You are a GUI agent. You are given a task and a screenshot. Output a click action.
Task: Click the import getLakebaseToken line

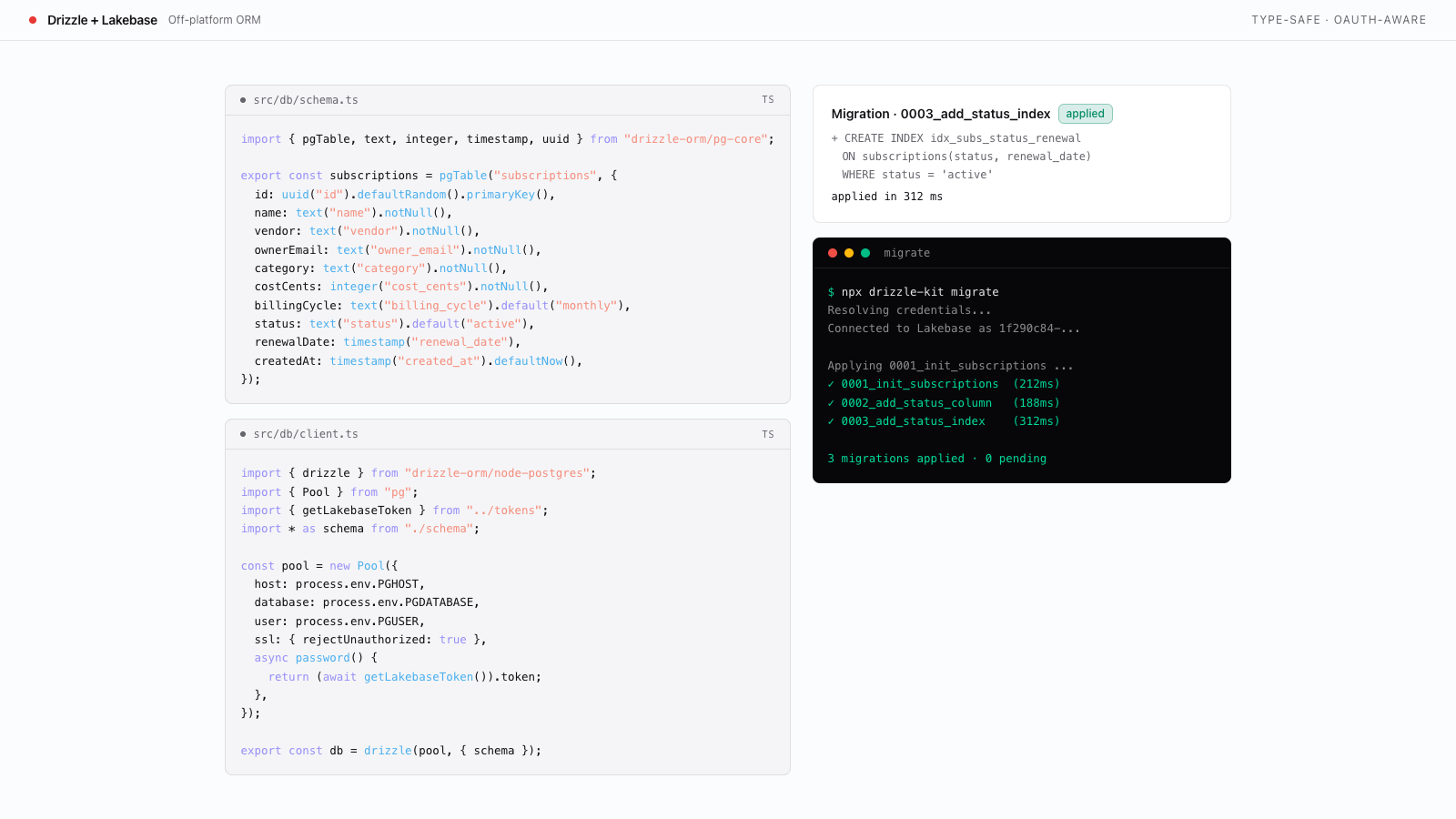(x=395, y=511)
